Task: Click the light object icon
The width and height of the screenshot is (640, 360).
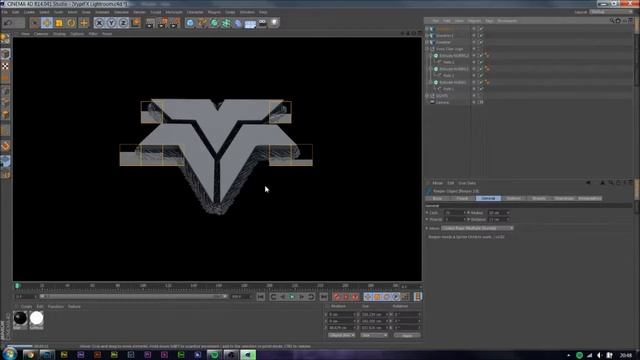Action: point(274,23)
